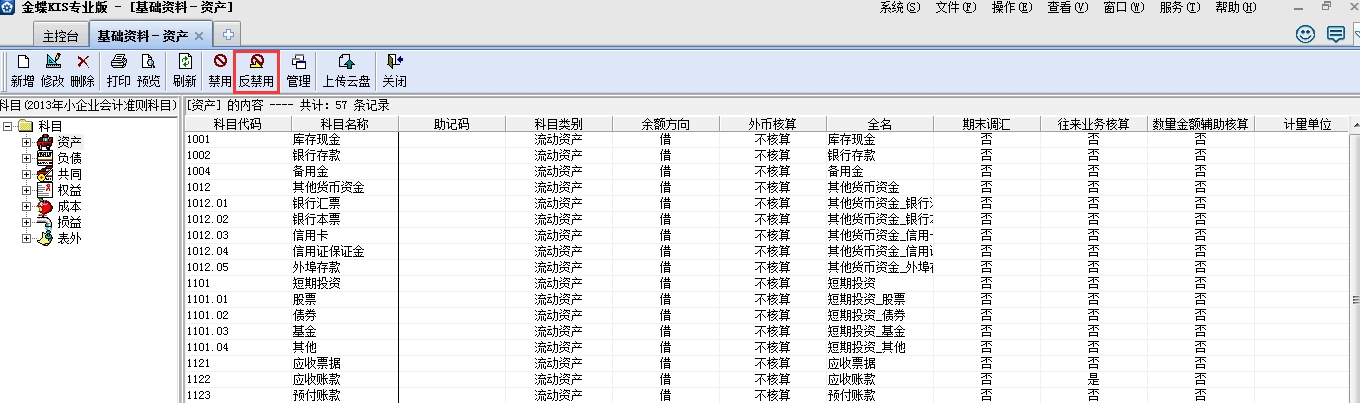Select the 损益 category in tree
This screenshot has height=403, width=1360.
click(x=69, y=222)
